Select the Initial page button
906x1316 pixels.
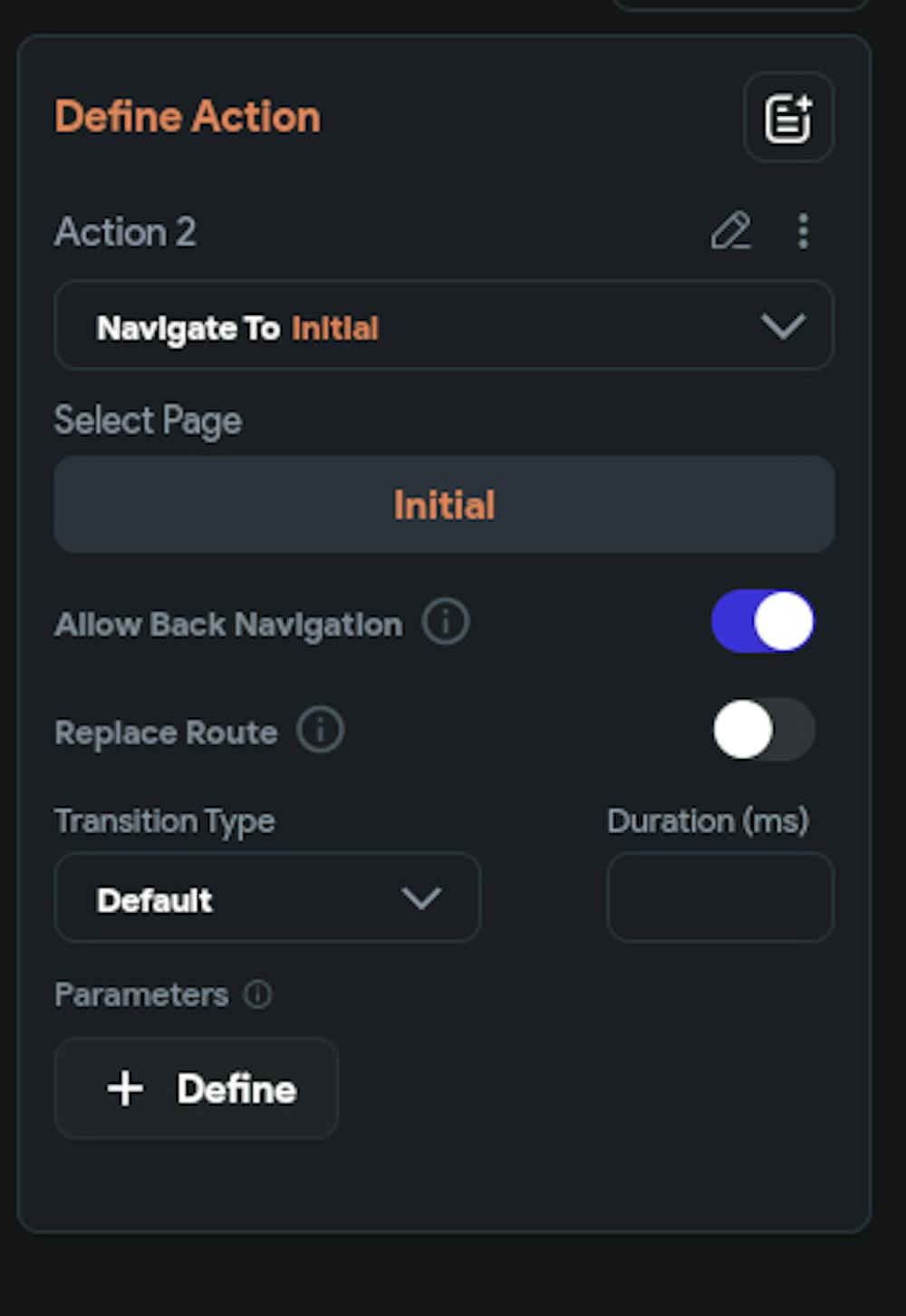pyautogui.click(x=444, y=504)
